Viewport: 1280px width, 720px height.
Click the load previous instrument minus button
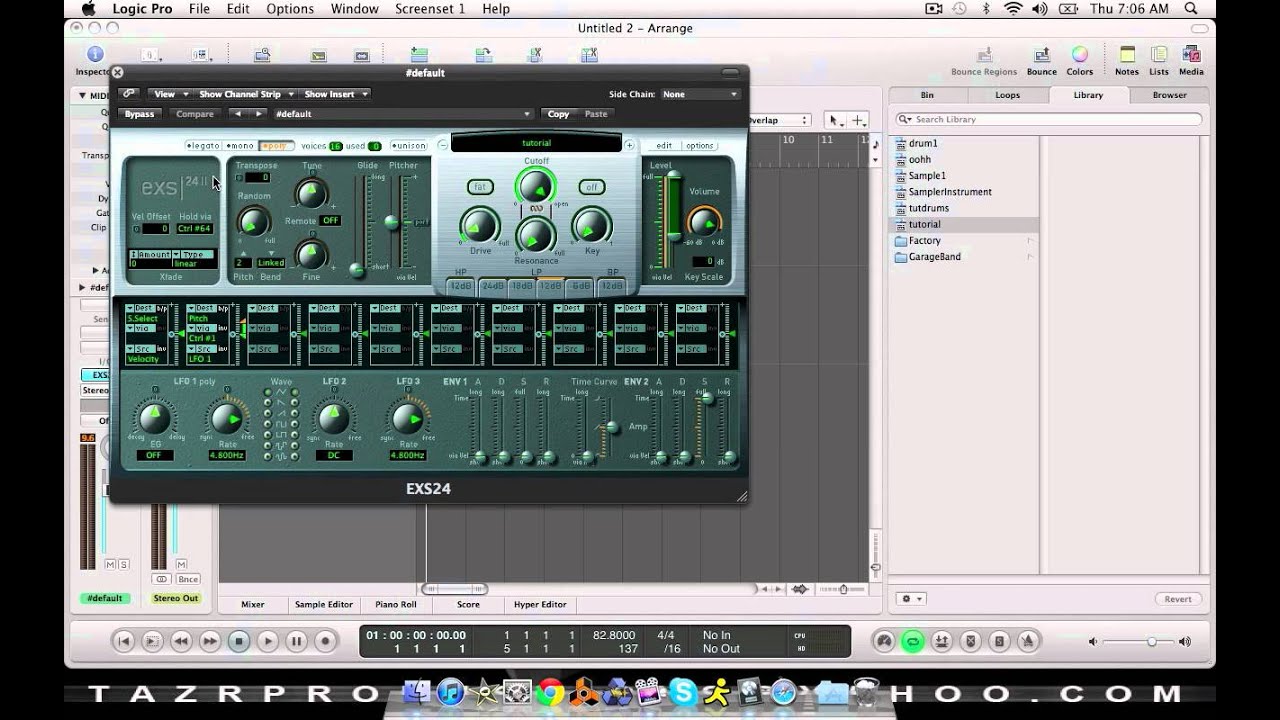442,145
